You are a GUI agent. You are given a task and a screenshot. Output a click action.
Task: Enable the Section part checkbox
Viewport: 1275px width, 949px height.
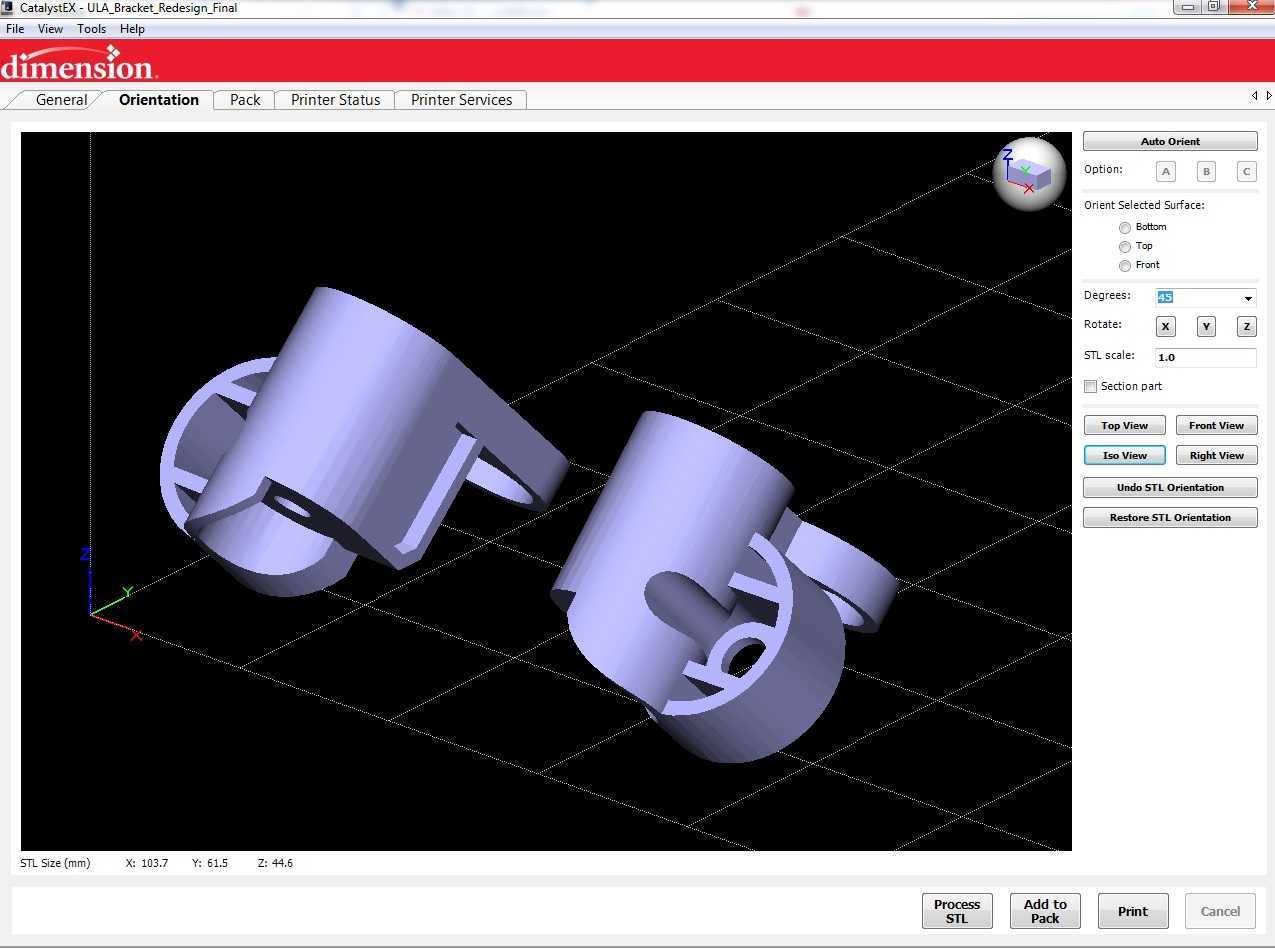pyautogui.click(x=1091, y=386)
